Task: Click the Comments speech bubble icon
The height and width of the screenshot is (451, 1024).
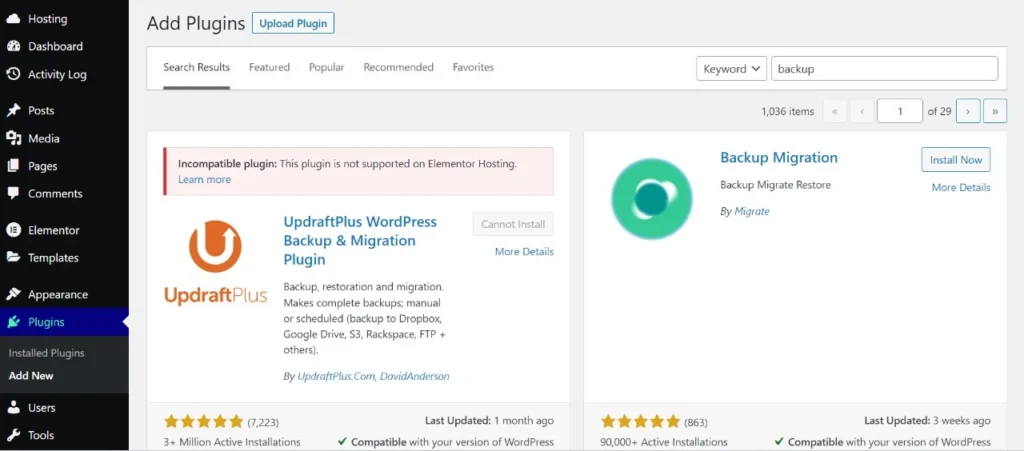Action: pyautogui.click(x=13, y=194)
